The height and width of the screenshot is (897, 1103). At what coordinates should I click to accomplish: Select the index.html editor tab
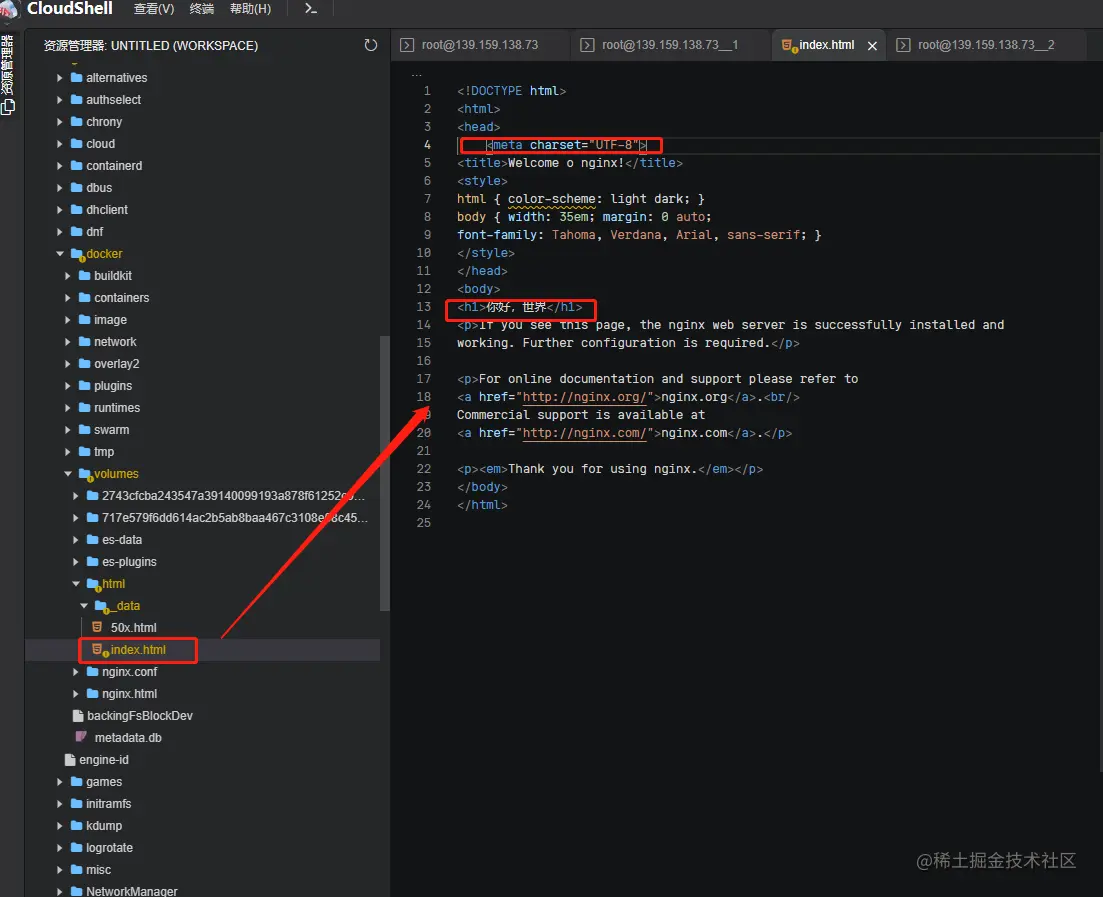[827, 45]
